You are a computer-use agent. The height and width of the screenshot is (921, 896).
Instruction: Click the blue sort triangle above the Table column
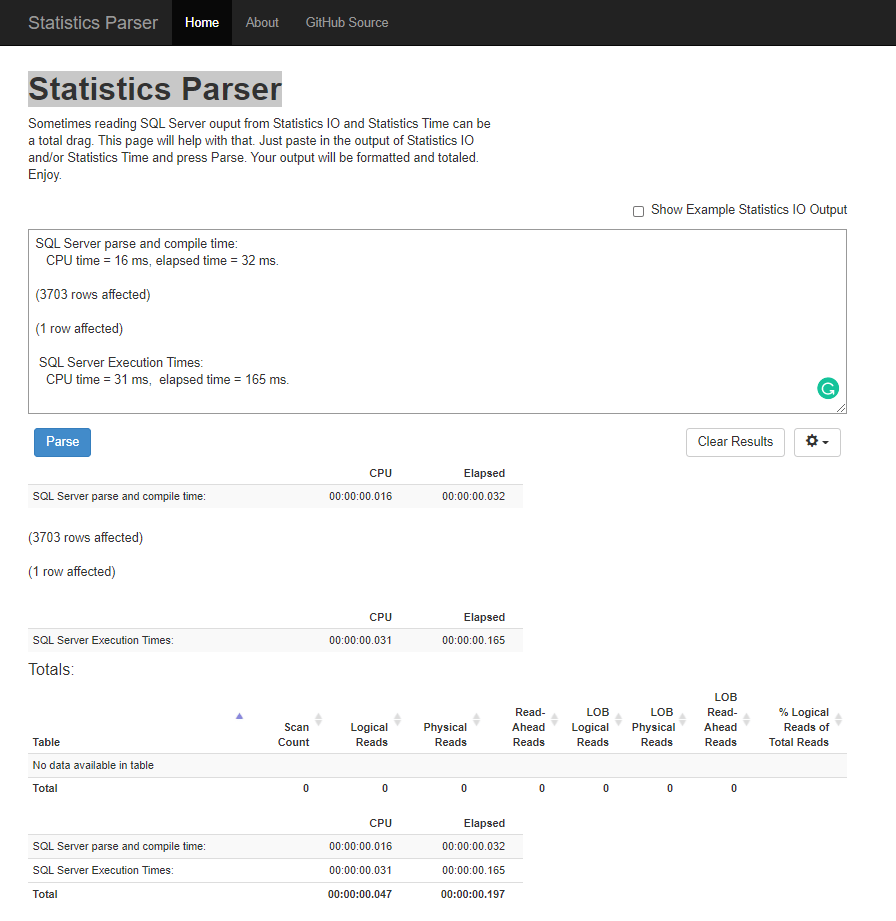pos(239,716)
